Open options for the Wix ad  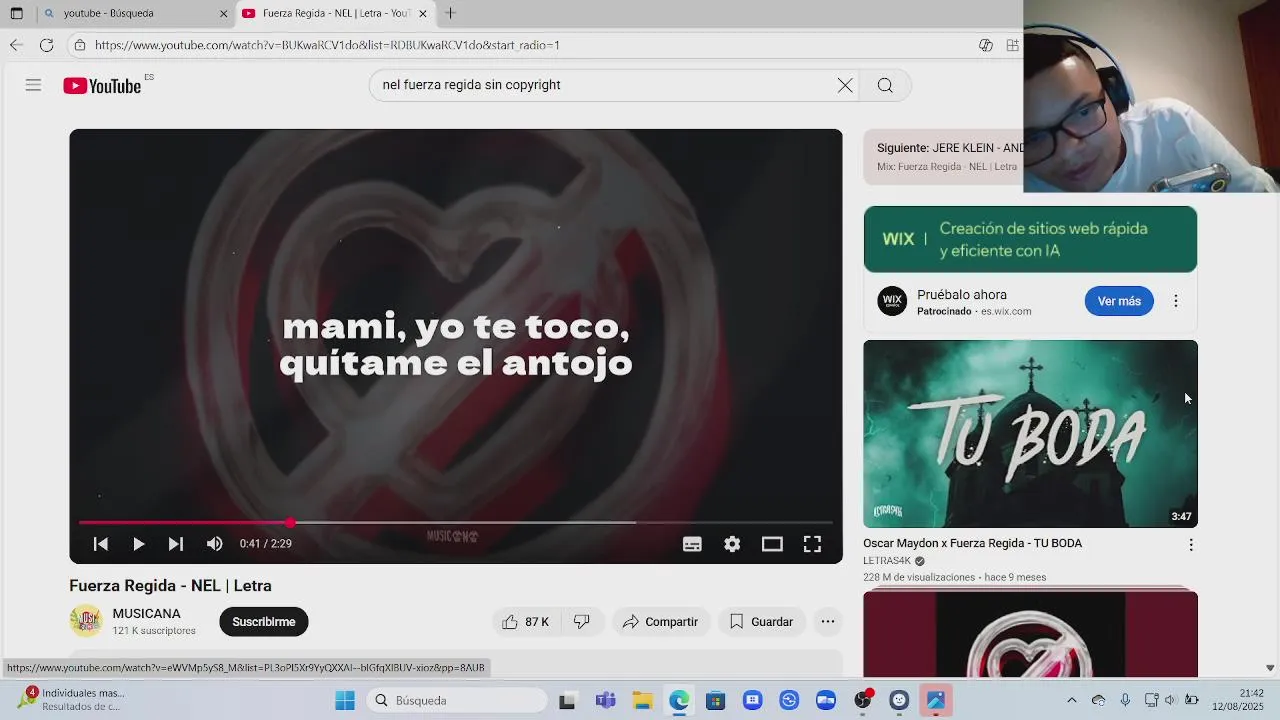(x=1176, y=301)
